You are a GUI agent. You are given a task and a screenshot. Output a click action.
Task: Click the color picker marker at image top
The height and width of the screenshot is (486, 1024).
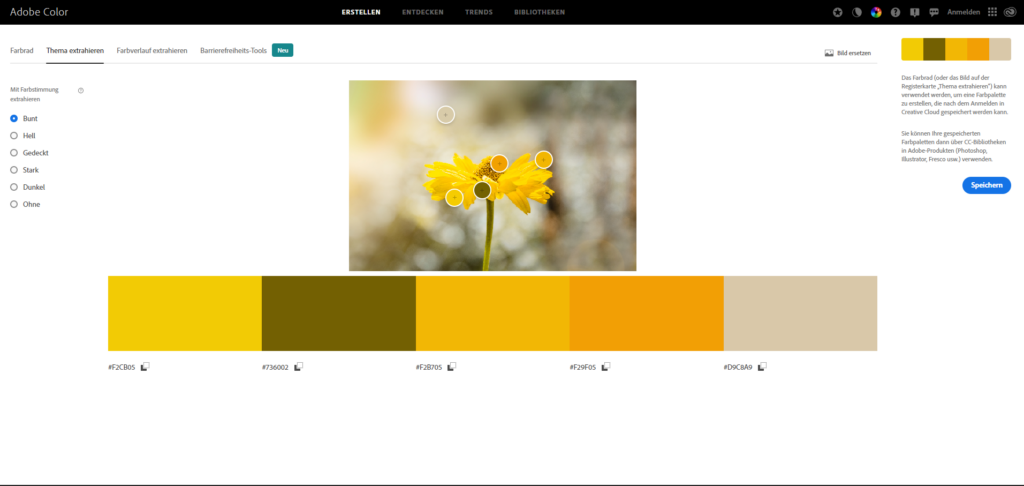coord(445,114)
